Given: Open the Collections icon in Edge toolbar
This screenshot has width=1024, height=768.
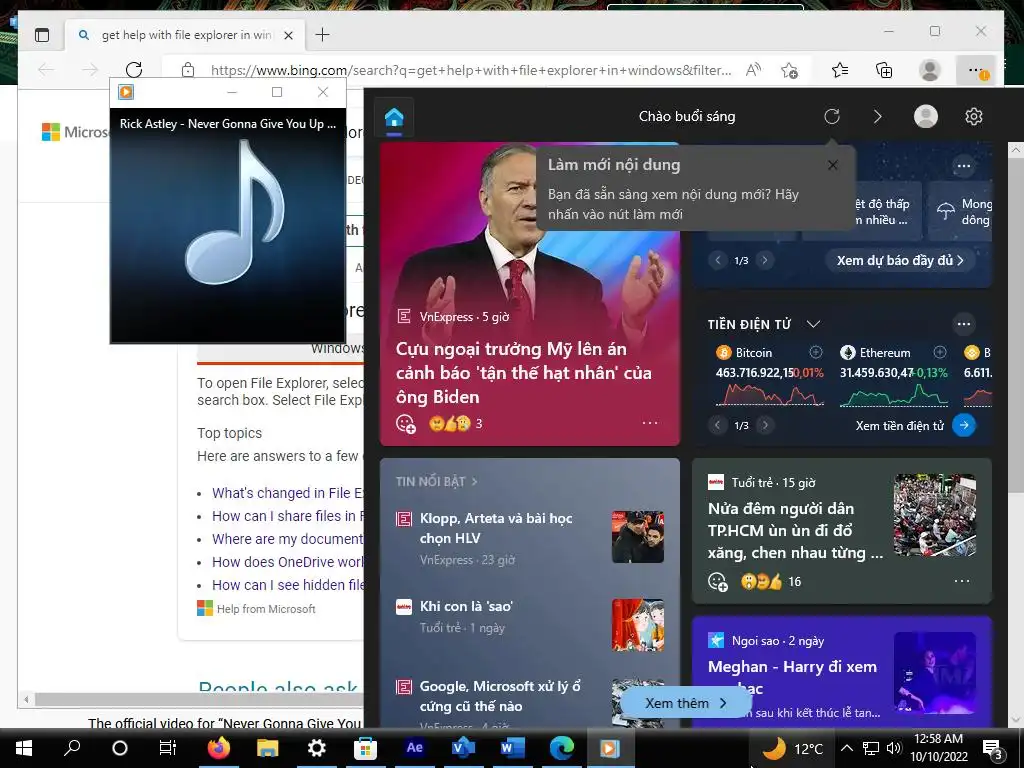Looking at the screenshot, I should pos(884,70).
